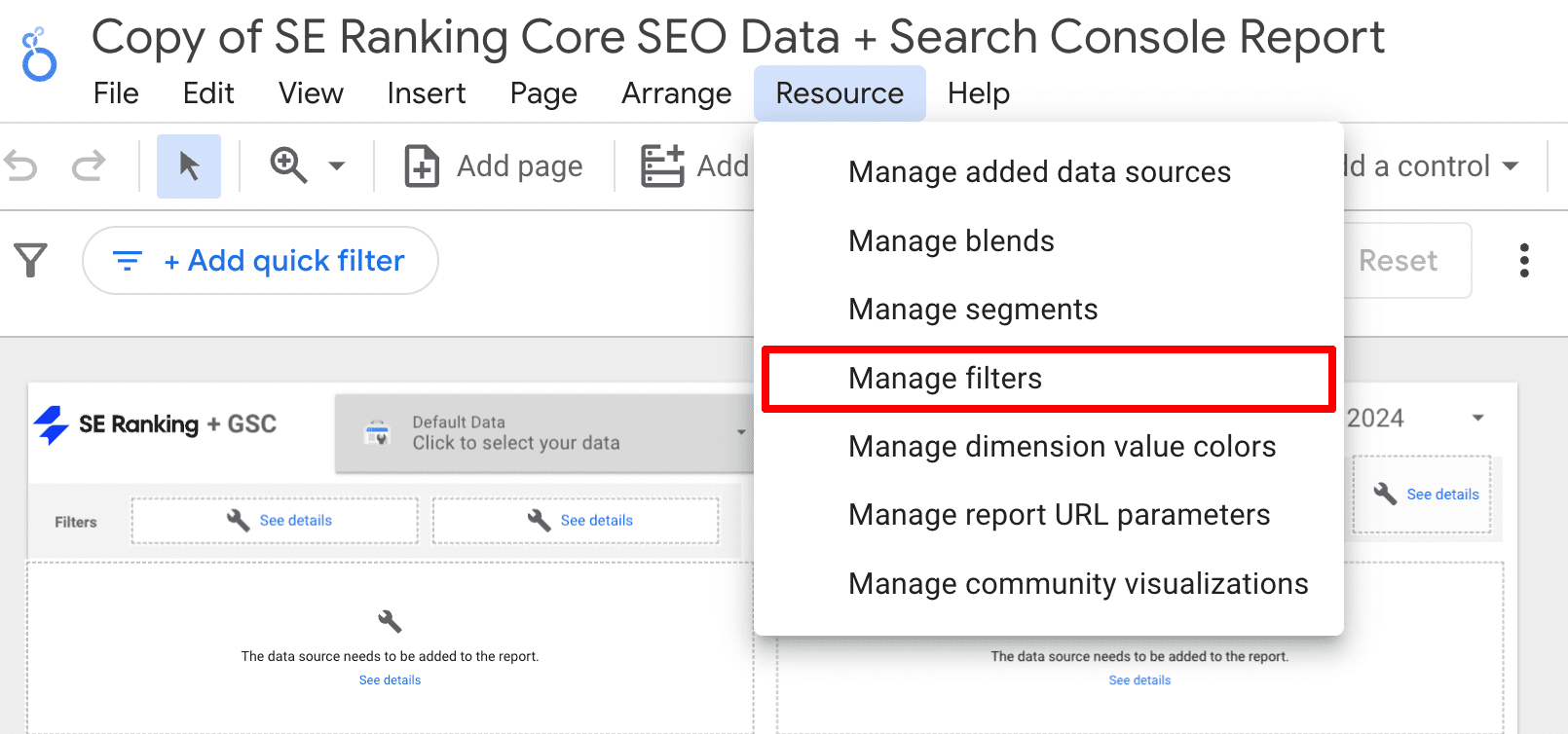Choose Manage segments
The height and width of the screenshot is (734, 1568).
coord(1049,310)
